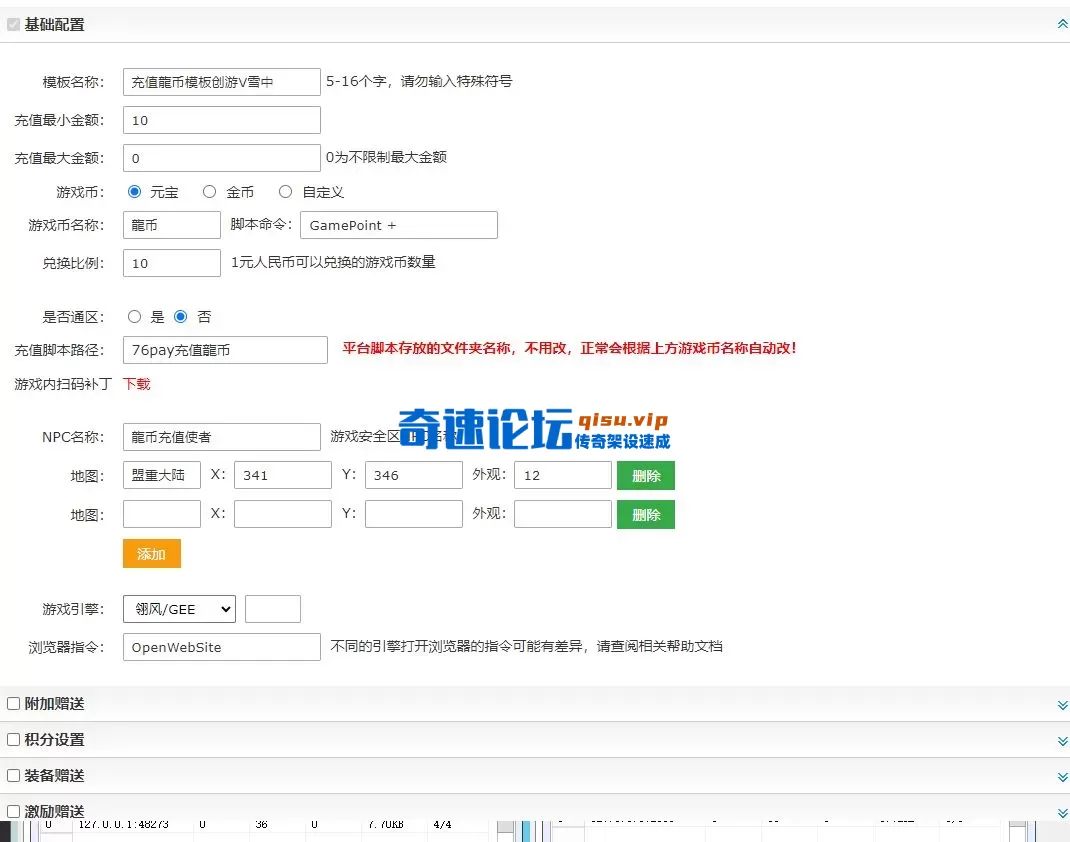Screen dimensions: 1070x842
Task: Enable the 附加赠送 checkbox
Action: (x=14, y=704)
